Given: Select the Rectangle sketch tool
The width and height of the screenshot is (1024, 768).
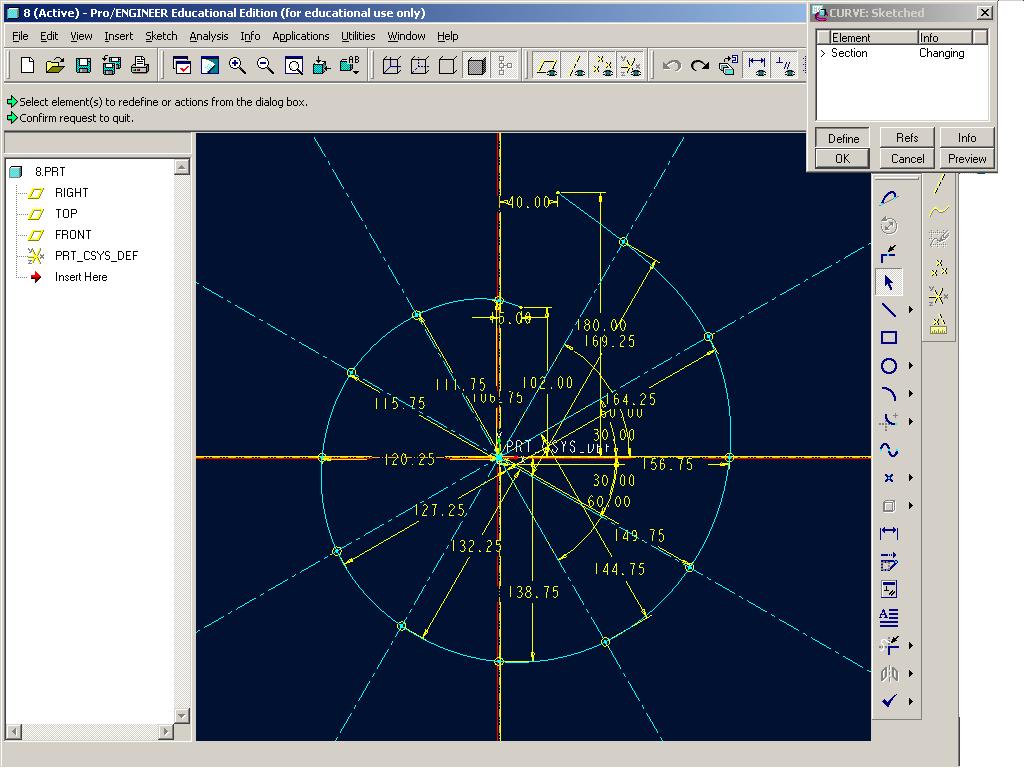Looking at the screenshot, I should click(x=889, y=338).
